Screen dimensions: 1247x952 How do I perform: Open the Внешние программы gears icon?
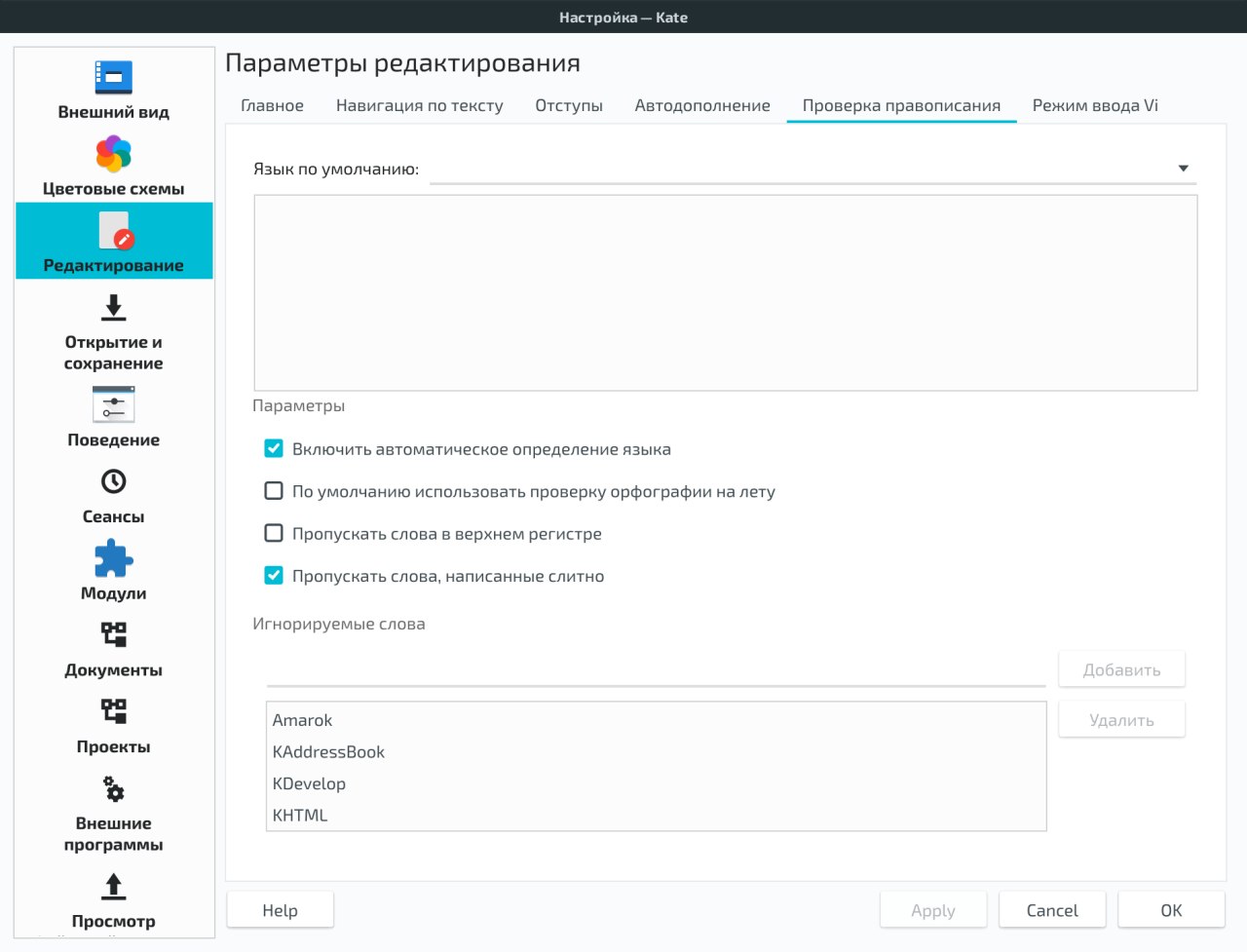pyautogui.click(x=113, y=788)
